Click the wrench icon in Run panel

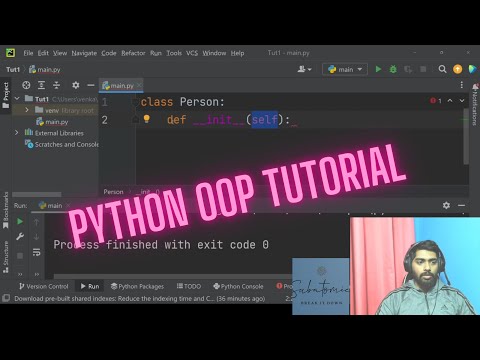[20, 237]
